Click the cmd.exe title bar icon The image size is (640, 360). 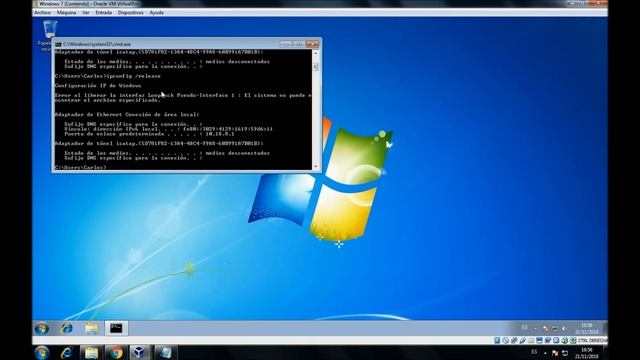[x=58, y=44]
